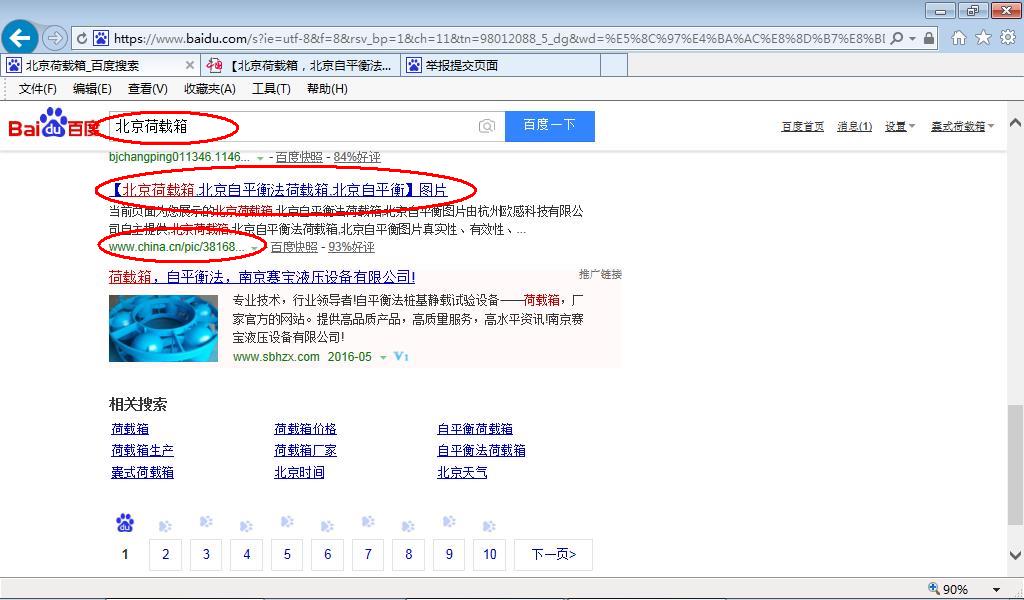Click scrollbar up arrow
Image resolution: width=1024 pixels, height=600 pixels.
coord(1015,122)
